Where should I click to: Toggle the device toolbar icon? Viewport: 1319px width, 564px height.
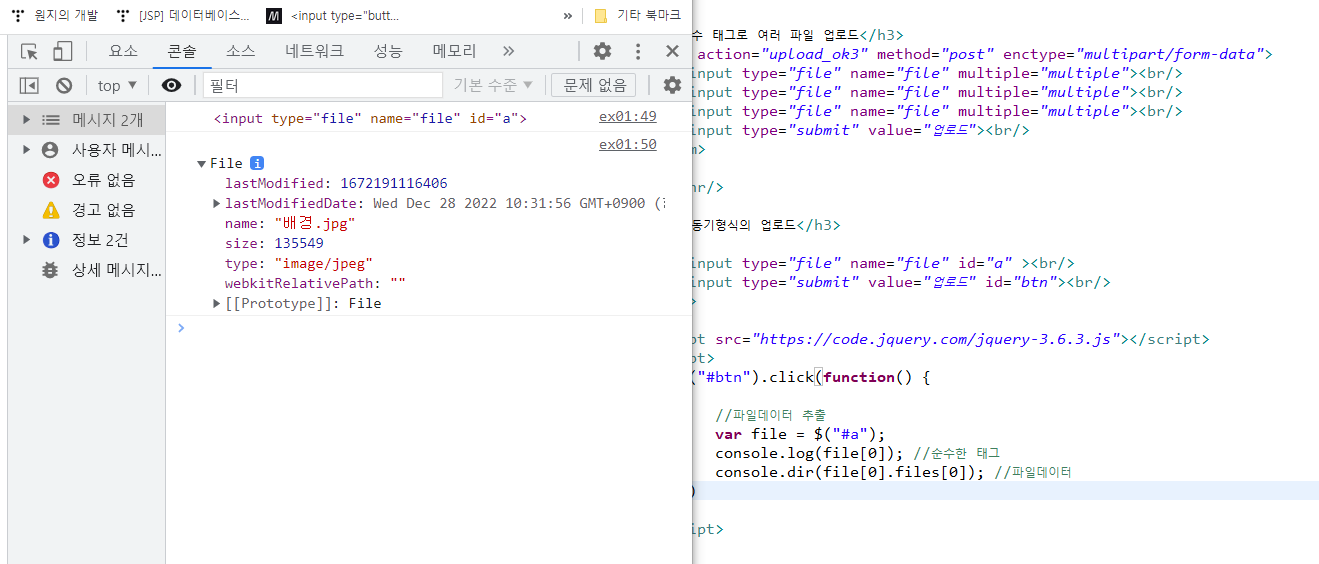pyautogui.click(x=63, y=51)
